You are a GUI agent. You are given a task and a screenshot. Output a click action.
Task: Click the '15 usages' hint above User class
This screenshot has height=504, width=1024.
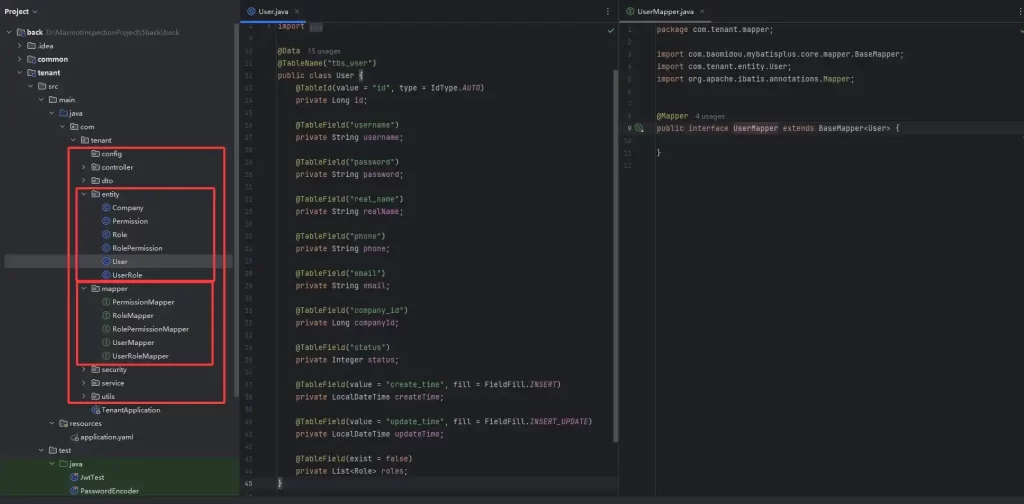click(x=325, y=50)
